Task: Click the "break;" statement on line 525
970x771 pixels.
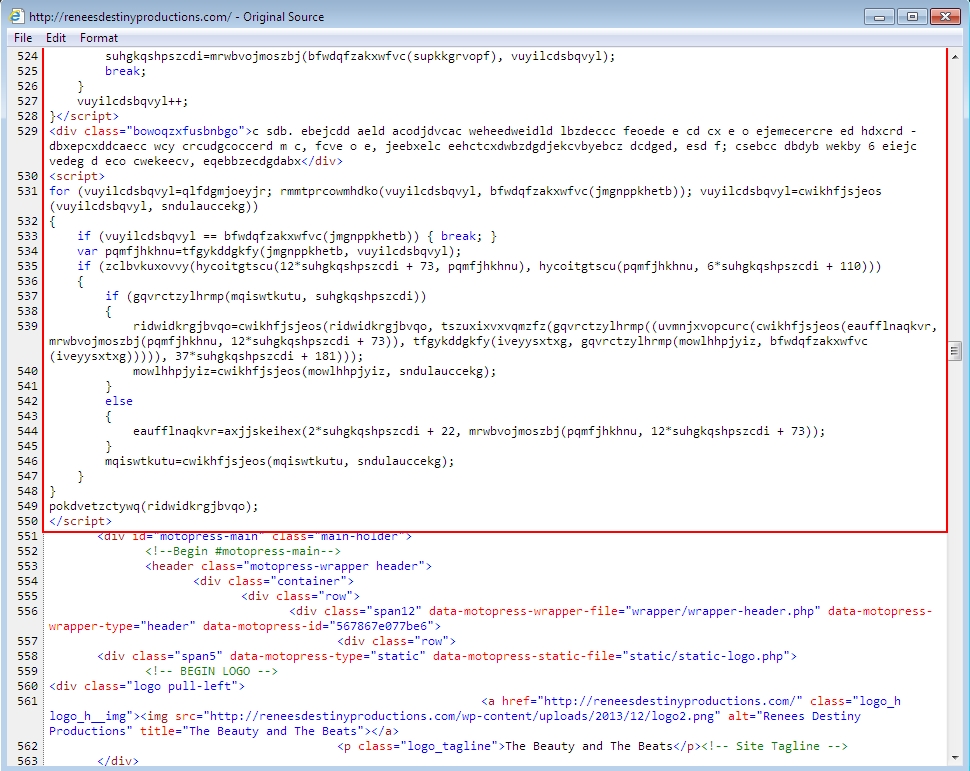Action: tap(125, 71)
